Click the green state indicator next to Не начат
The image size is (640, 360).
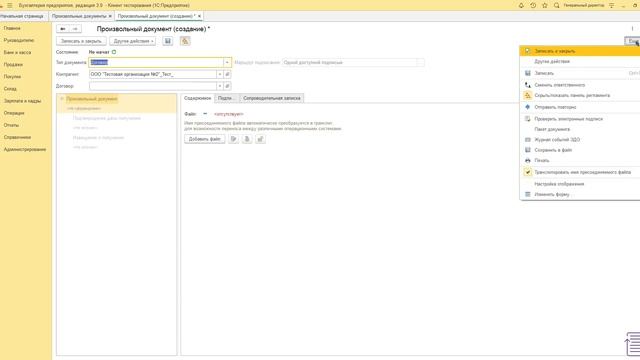tap(114, 52)
